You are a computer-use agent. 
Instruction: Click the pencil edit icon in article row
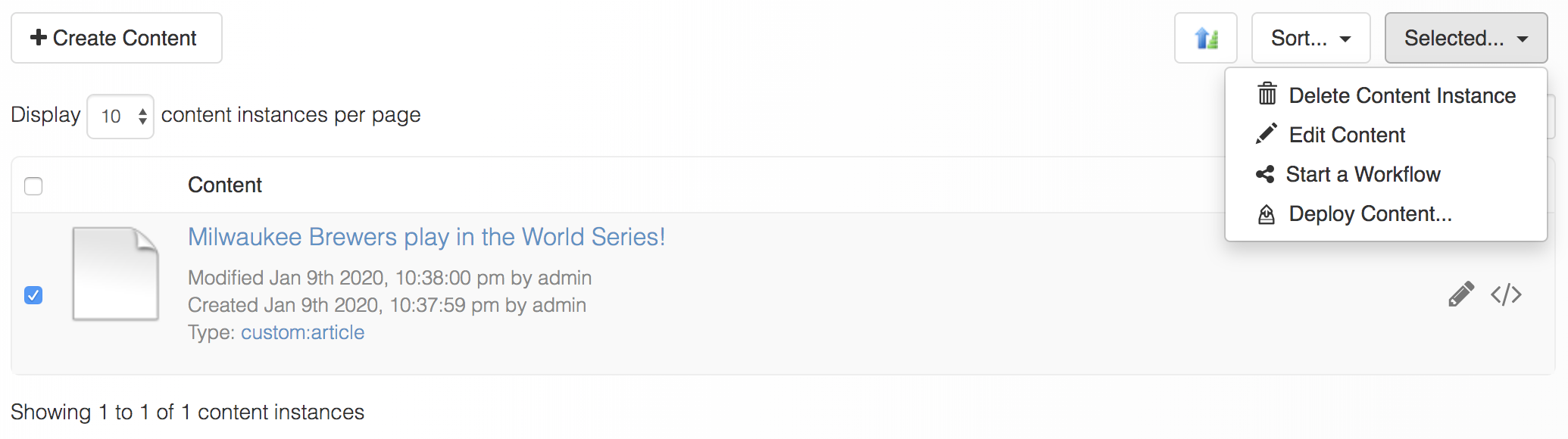click(1461, 294)
